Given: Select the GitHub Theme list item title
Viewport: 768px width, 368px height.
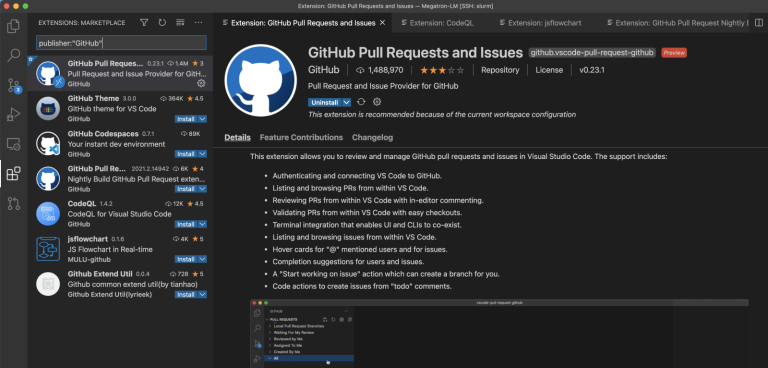Looking at the screenshot, I should click(x=93, y=98).
